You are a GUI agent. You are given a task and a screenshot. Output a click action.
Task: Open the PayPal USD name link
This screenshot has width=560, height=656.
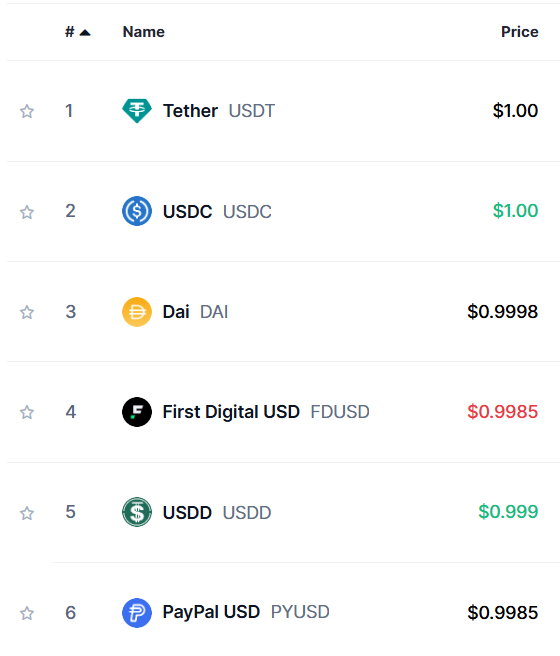[211, 612]
